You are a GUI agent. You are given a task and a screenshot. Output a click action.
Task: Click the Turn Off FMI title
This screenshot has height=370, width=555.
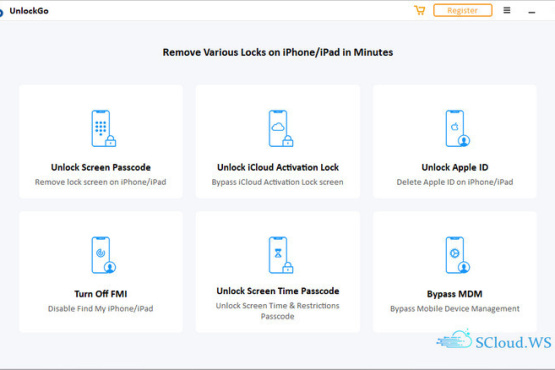101,294
